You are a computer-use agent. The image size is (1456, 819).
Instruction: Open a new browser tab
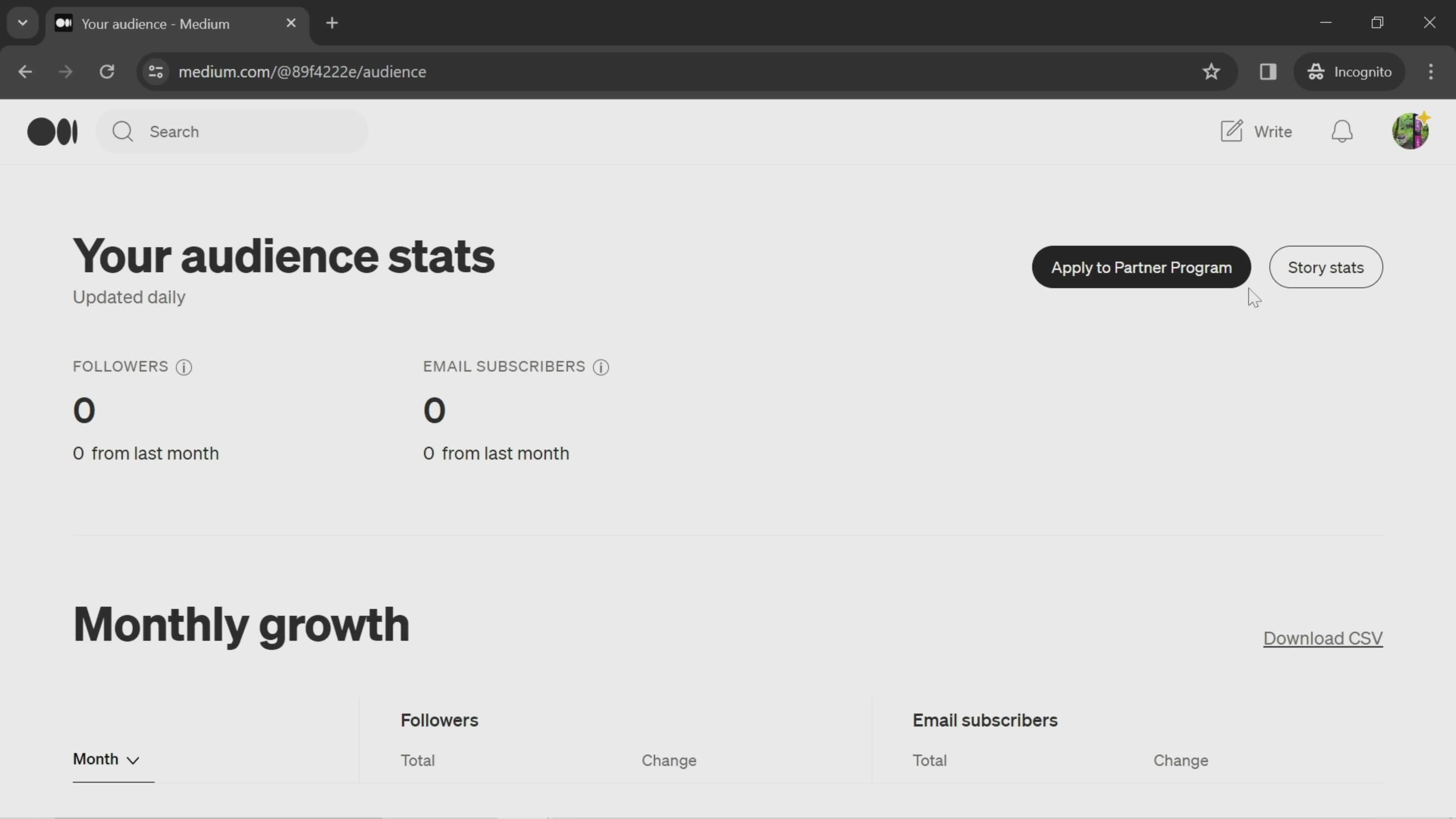pyautogui.click(x=333, y=23)
